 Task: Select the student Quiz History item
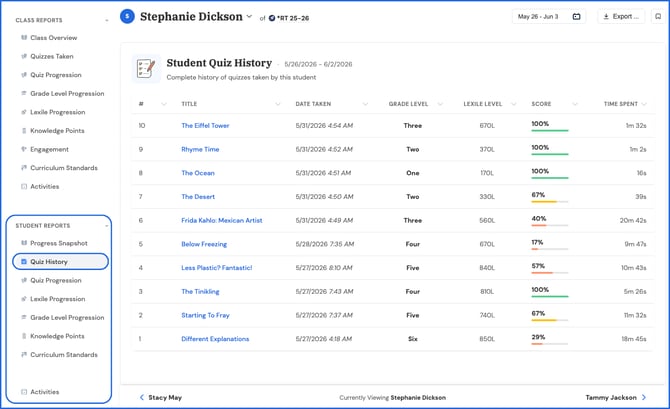pyautogui.click(x=60, y=262)
